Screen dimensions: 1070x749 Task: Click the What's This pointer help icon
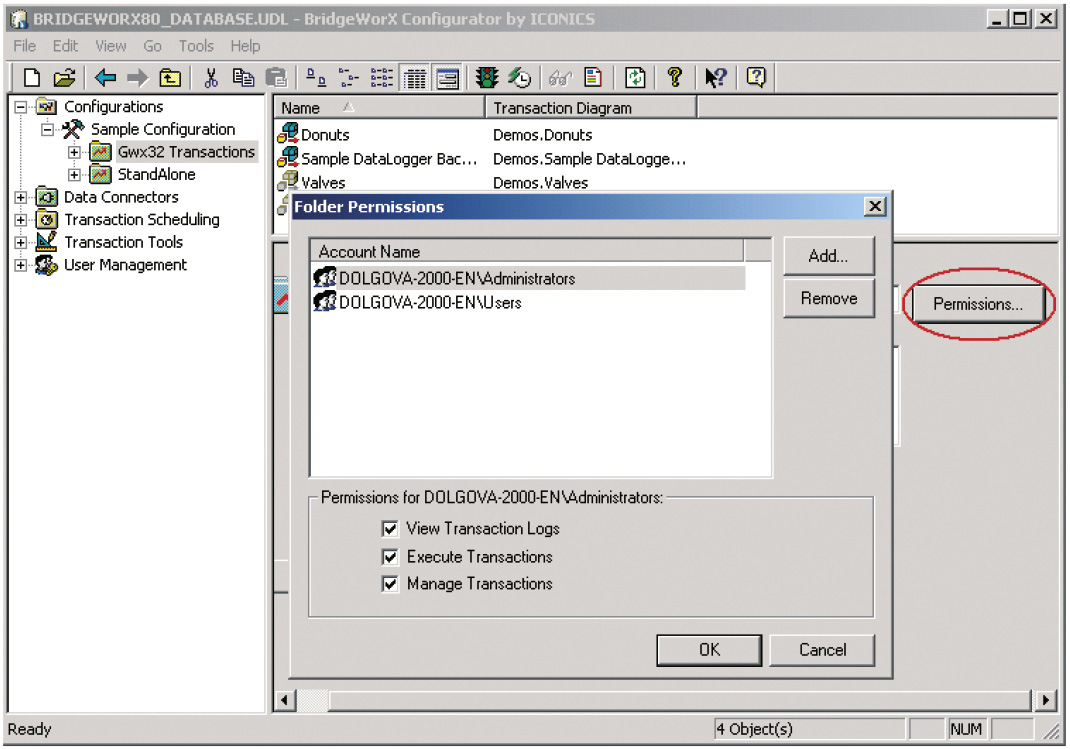(716, 78)
